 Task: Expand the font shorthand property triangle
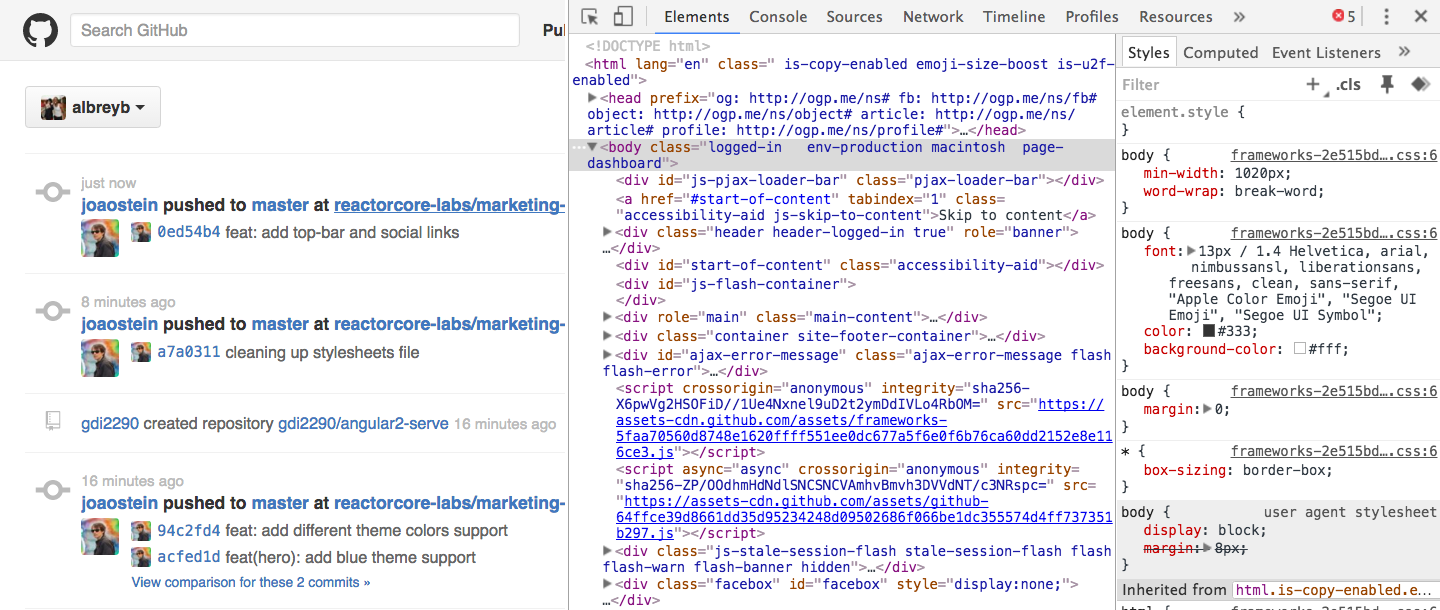click(1192, 251)
